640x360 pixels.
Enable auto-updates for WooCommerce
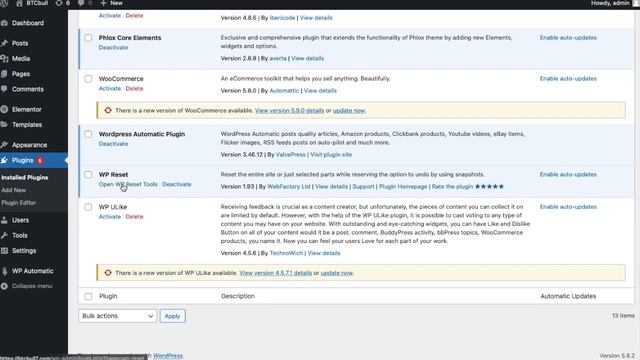coord(568,79)
